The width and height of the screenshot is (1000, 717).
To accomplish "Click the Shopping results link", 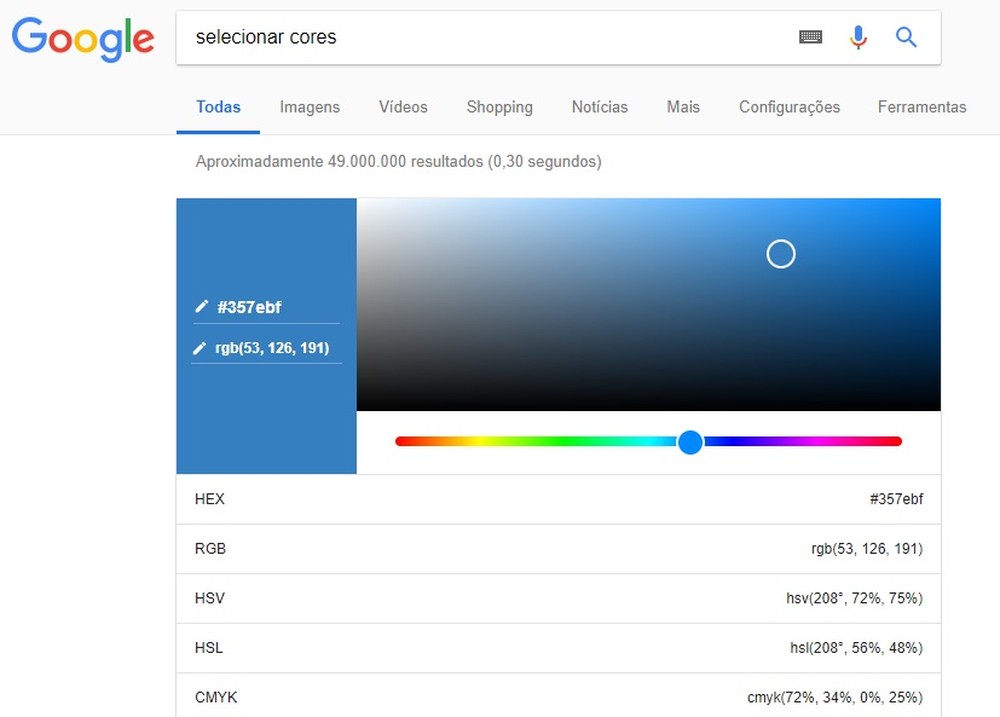I will pos(499,107).
